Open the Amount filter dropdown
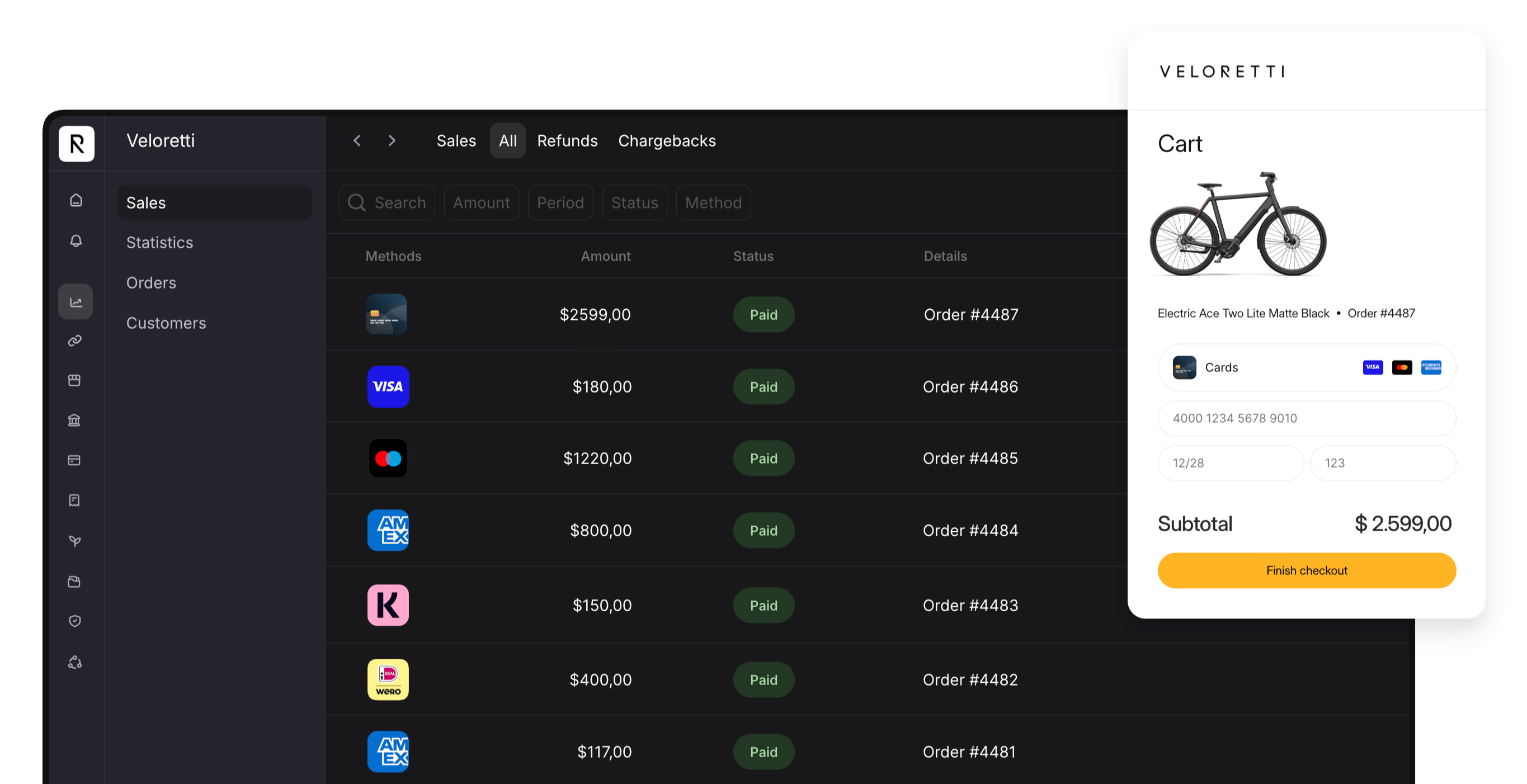This screenshot has height=784, width=1527. (480, 202)
